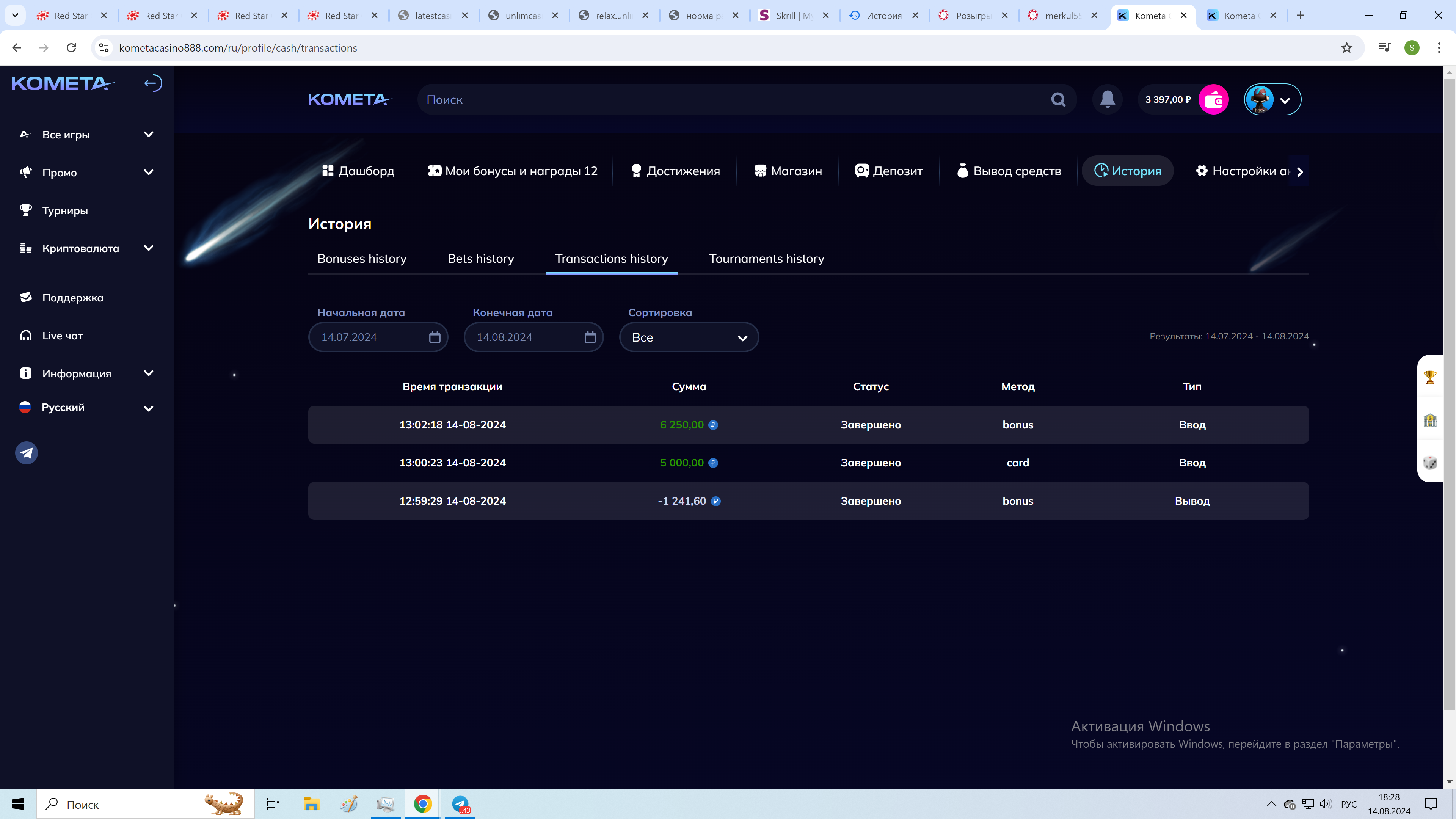1456x819 pixels.
Task: Open Live чат in sidebar
Action: coord(62,336)
